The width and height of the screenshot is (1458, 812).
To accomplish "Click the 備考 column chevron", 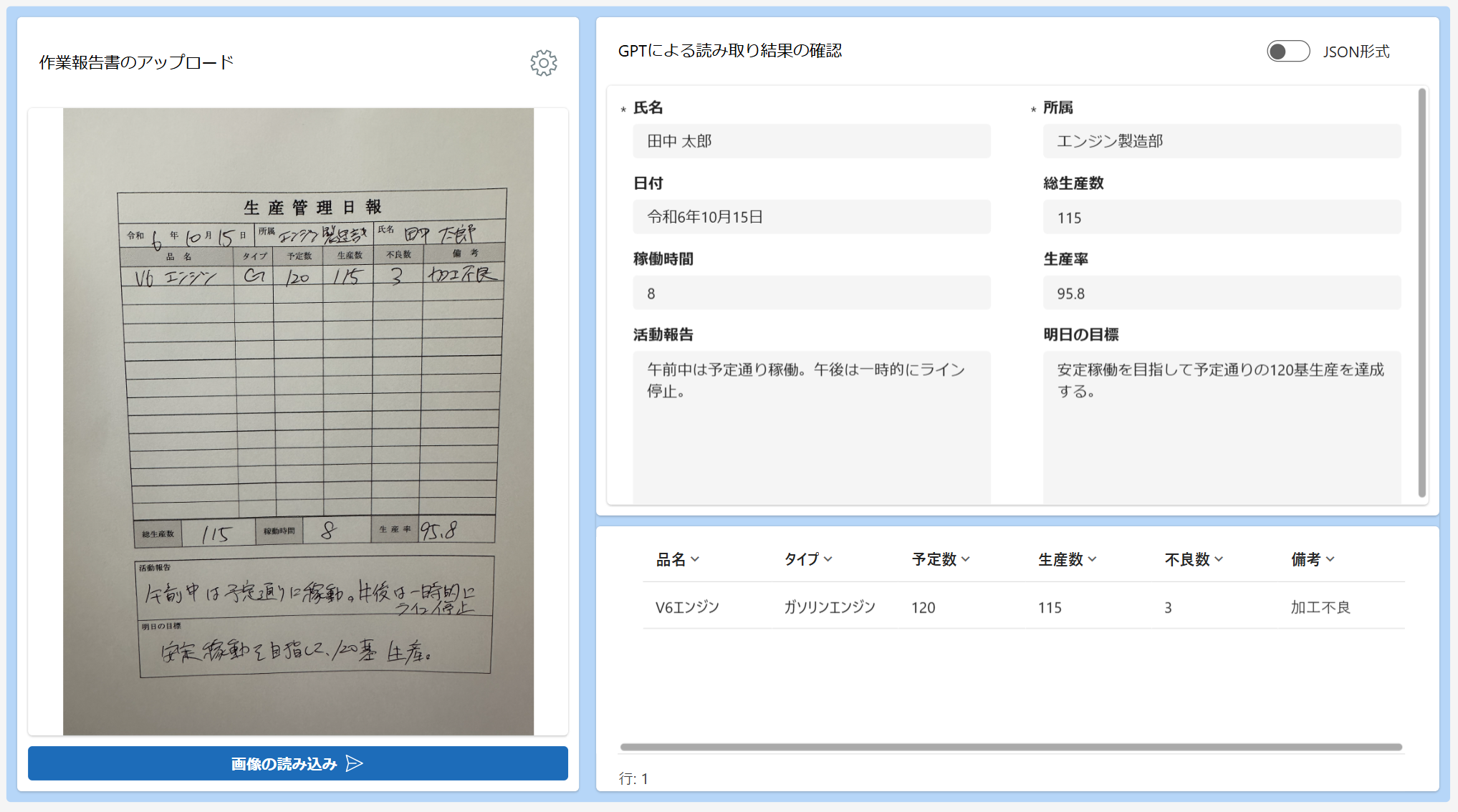I will pyautogui.click(x=1330, y=559).
